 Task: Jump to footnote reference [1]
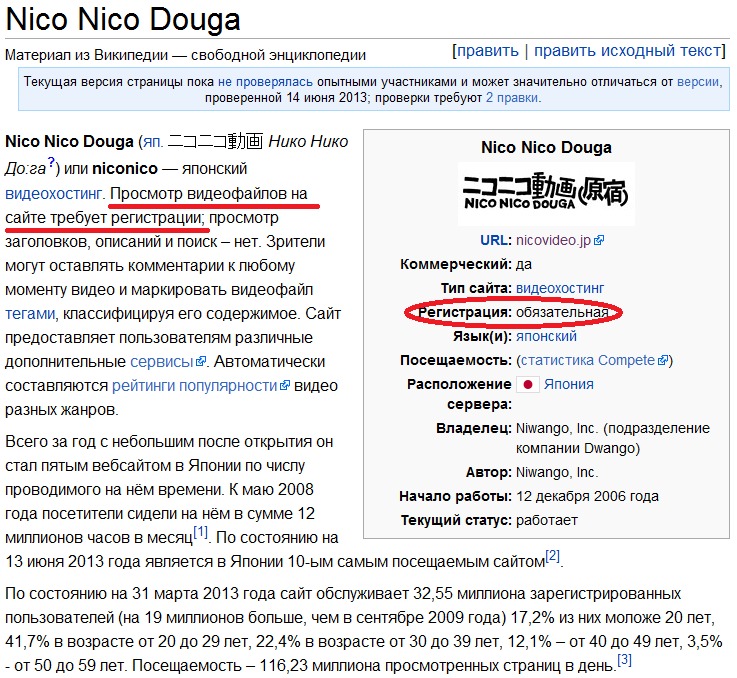[x=200, y=532]
